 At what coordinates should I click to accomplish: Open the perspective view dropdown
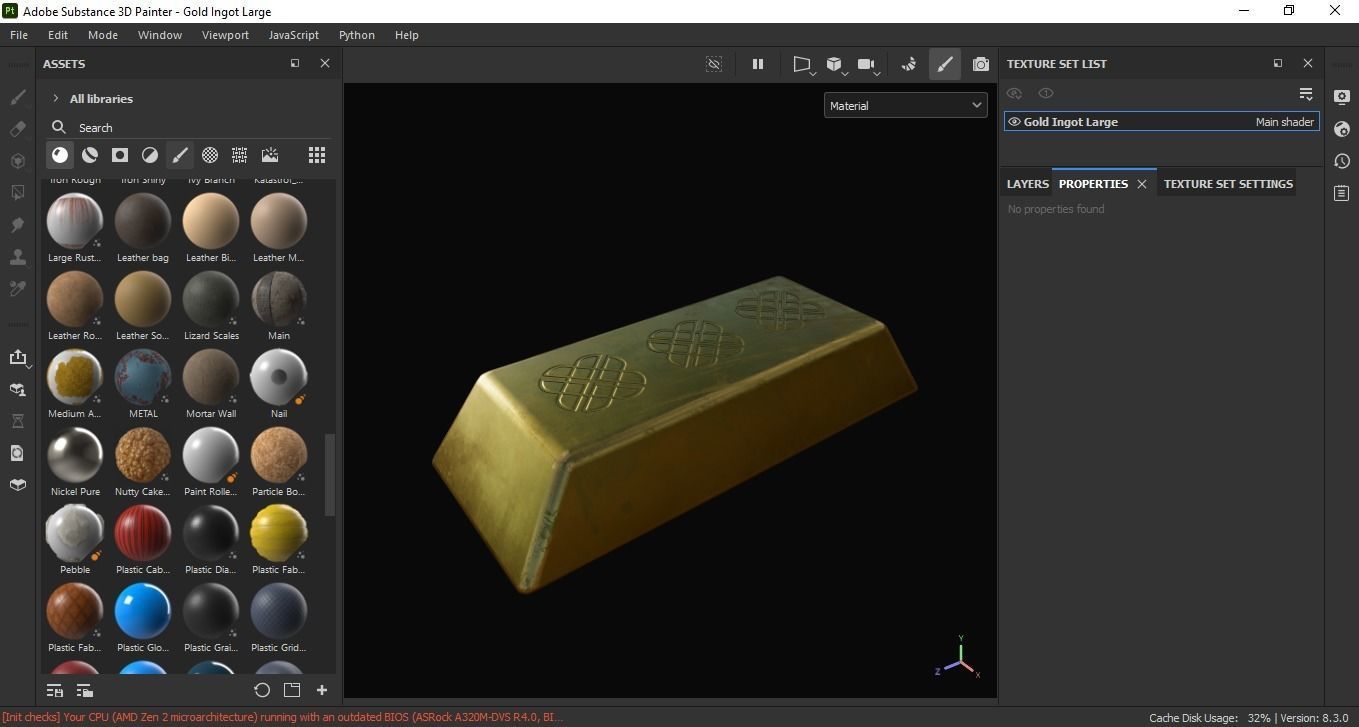coord(803,65)
